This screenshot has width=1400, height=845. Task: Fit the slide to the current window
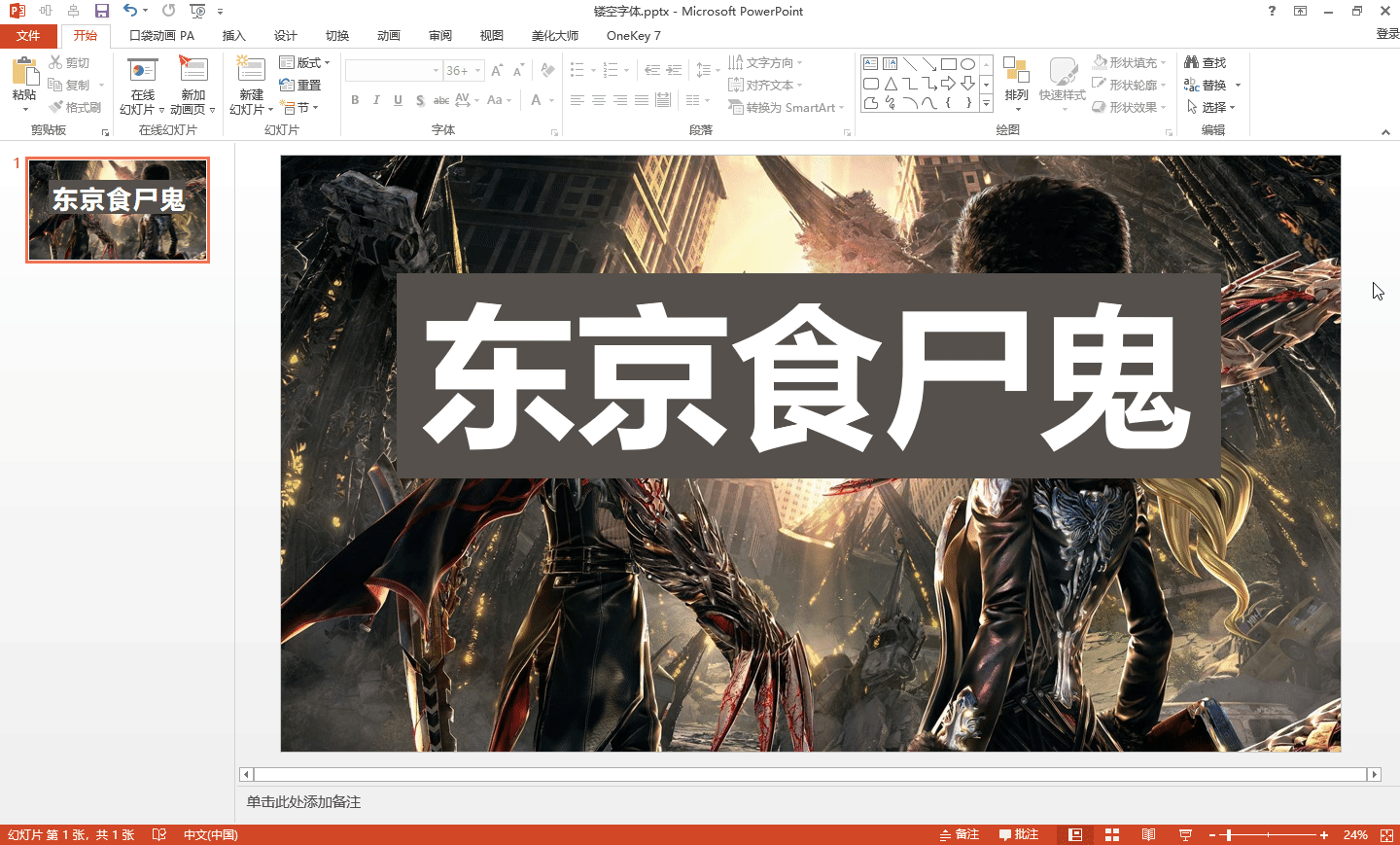(x=1387, y=835)
